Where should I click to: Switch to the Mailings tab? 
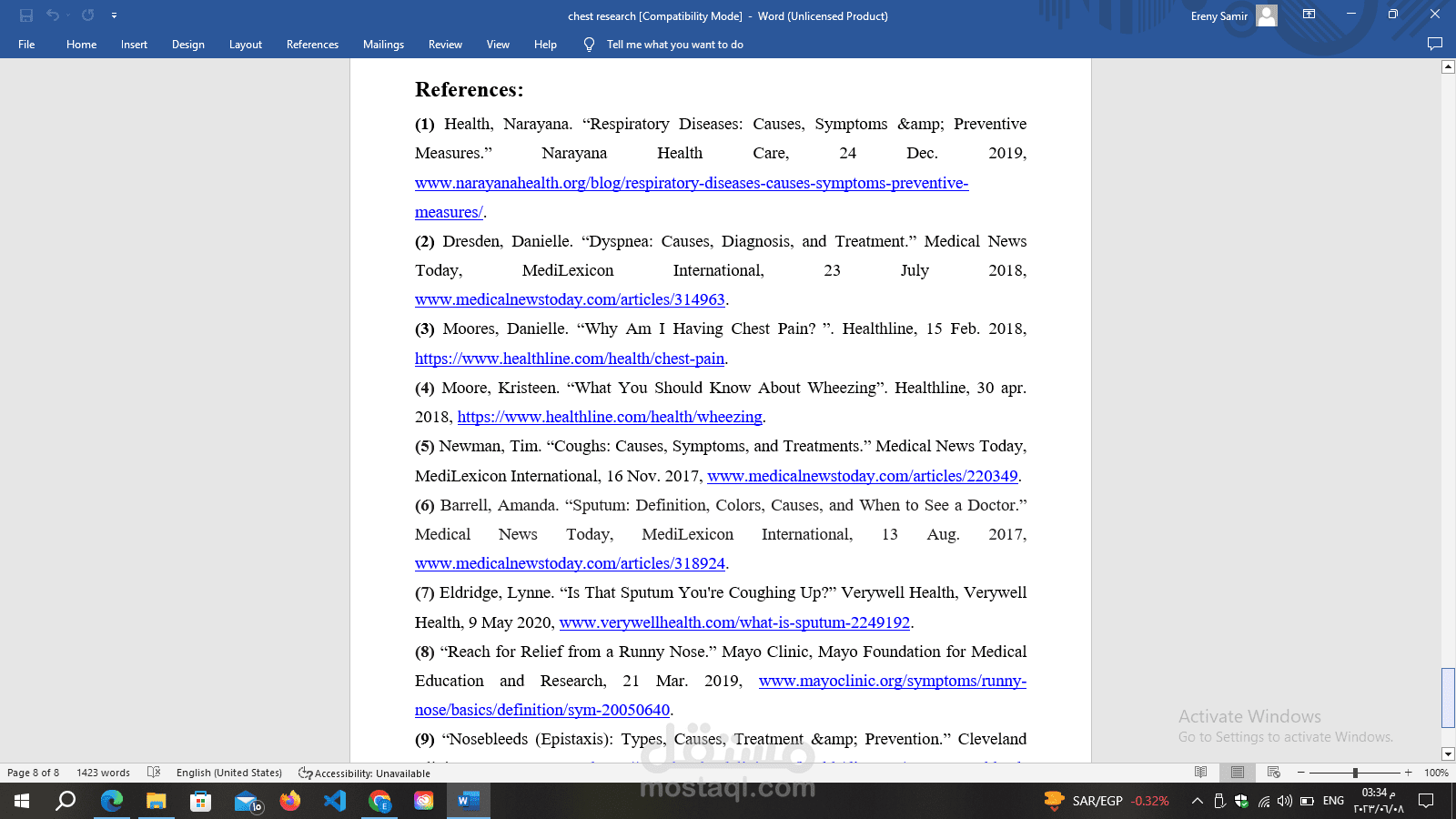click(383, 45)
